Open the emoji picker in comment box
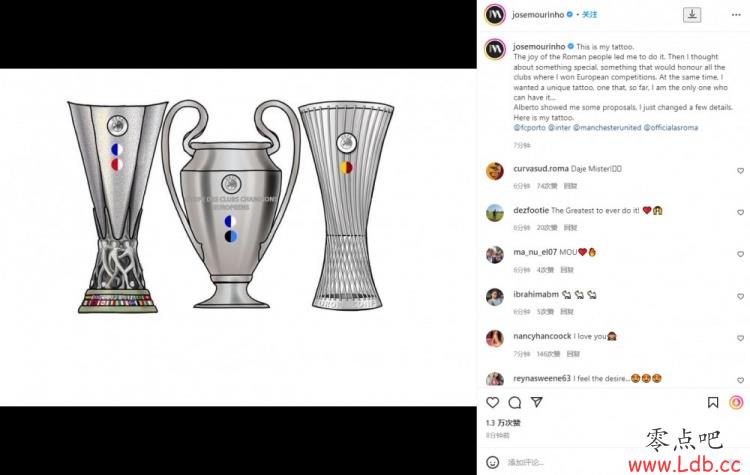The width and height of the screenshot is (750, 475). (x=492, y=462)
